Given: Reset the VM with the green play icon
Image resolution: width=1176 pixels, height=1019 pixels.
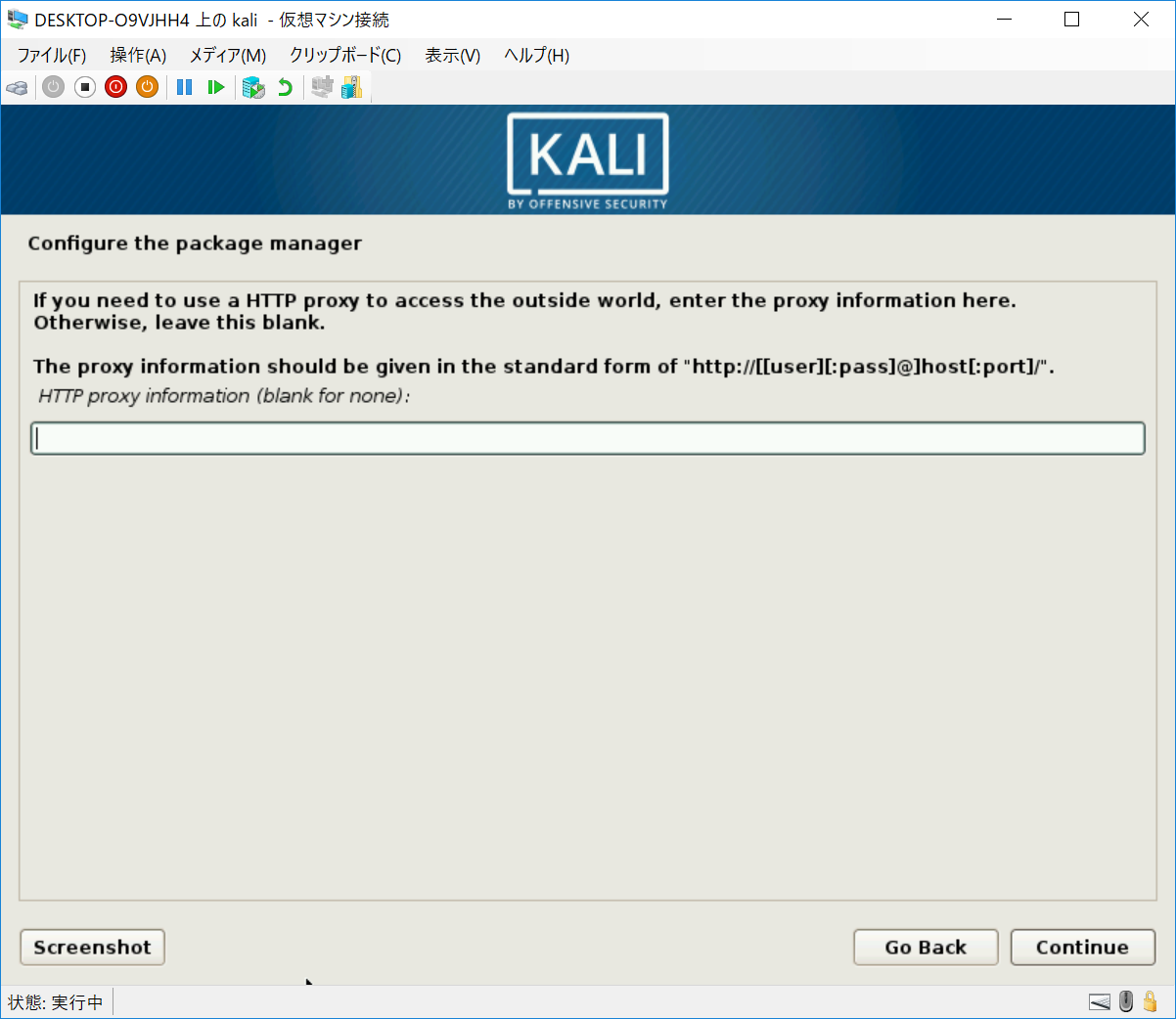Looking at the screenshot, I should click(x=216, y=88).
